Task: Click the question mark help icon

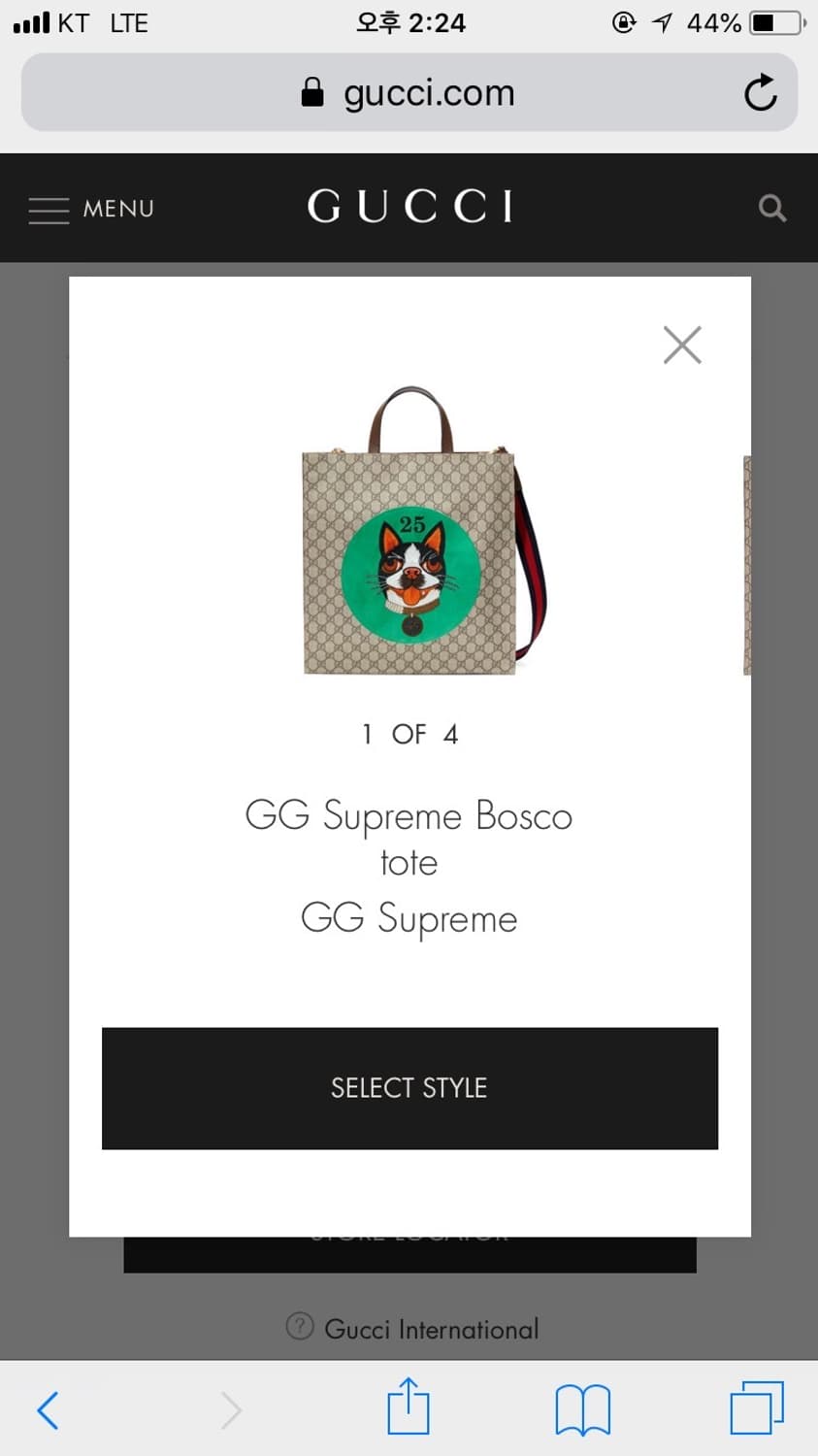Action: (300, 1326)
